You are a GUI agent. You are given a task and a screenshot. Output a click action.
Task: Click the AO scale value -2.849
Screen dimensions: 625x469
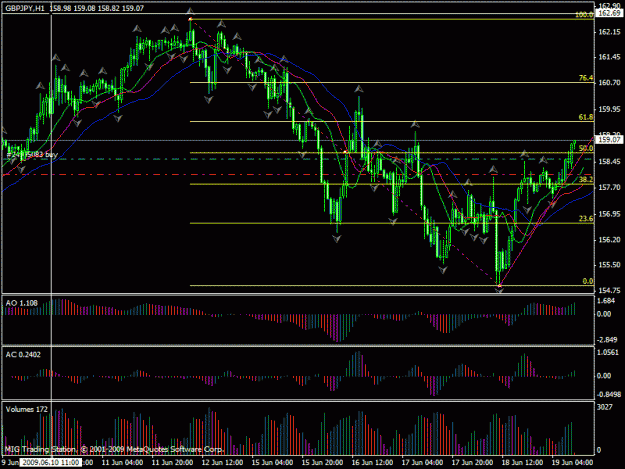pos(607,340)
